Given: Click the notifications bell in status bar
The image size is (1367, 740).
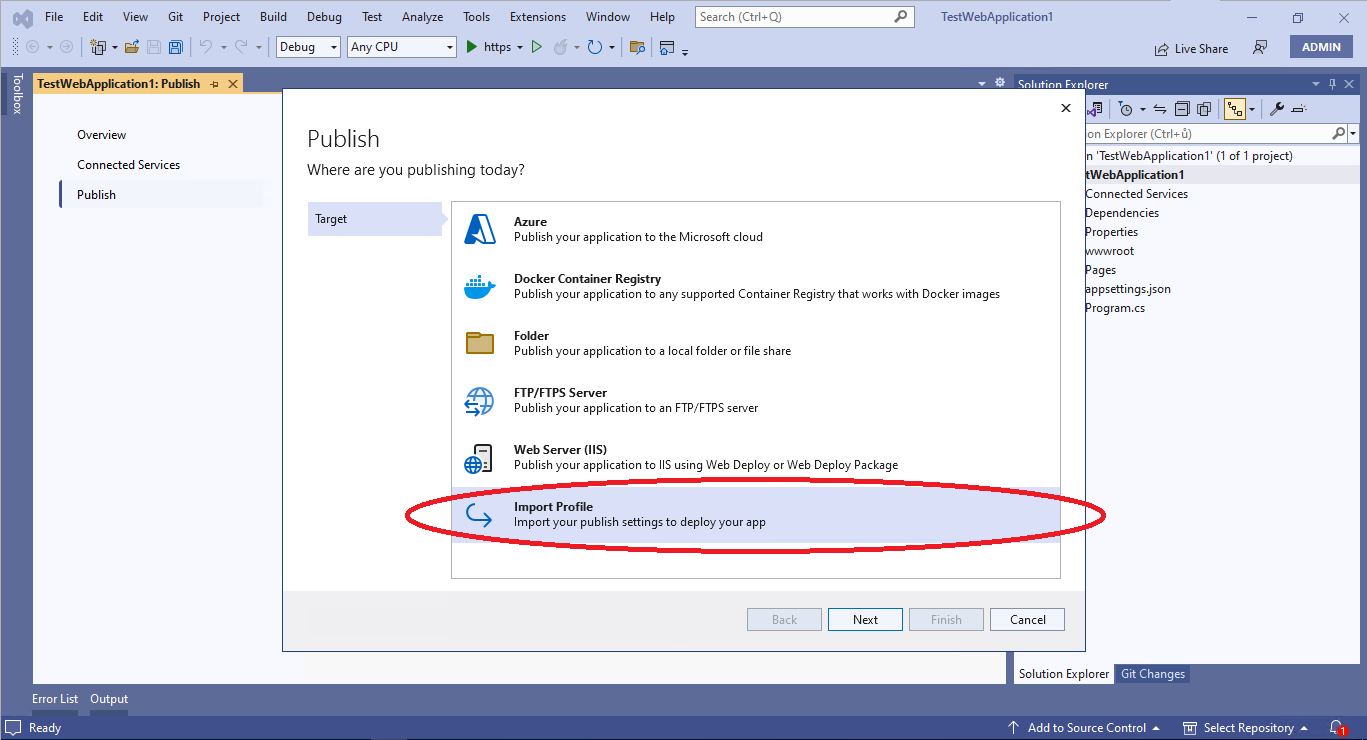Looking at the screenshot, I should click(x=1336, y=727).
